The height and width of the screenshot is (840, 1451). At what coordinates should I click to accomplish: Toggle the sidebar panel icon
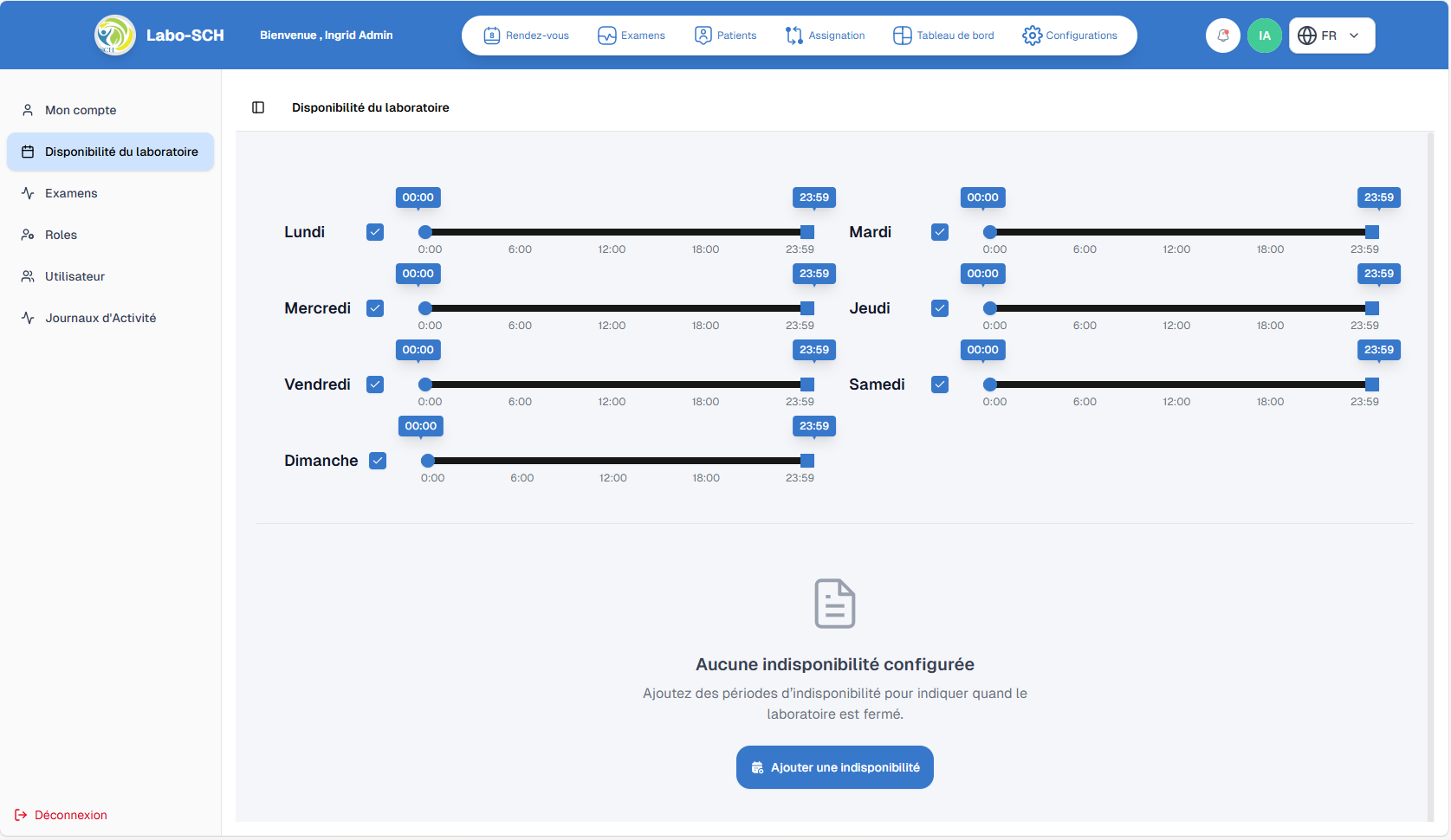pyautogui.click(x=258, y=107)
